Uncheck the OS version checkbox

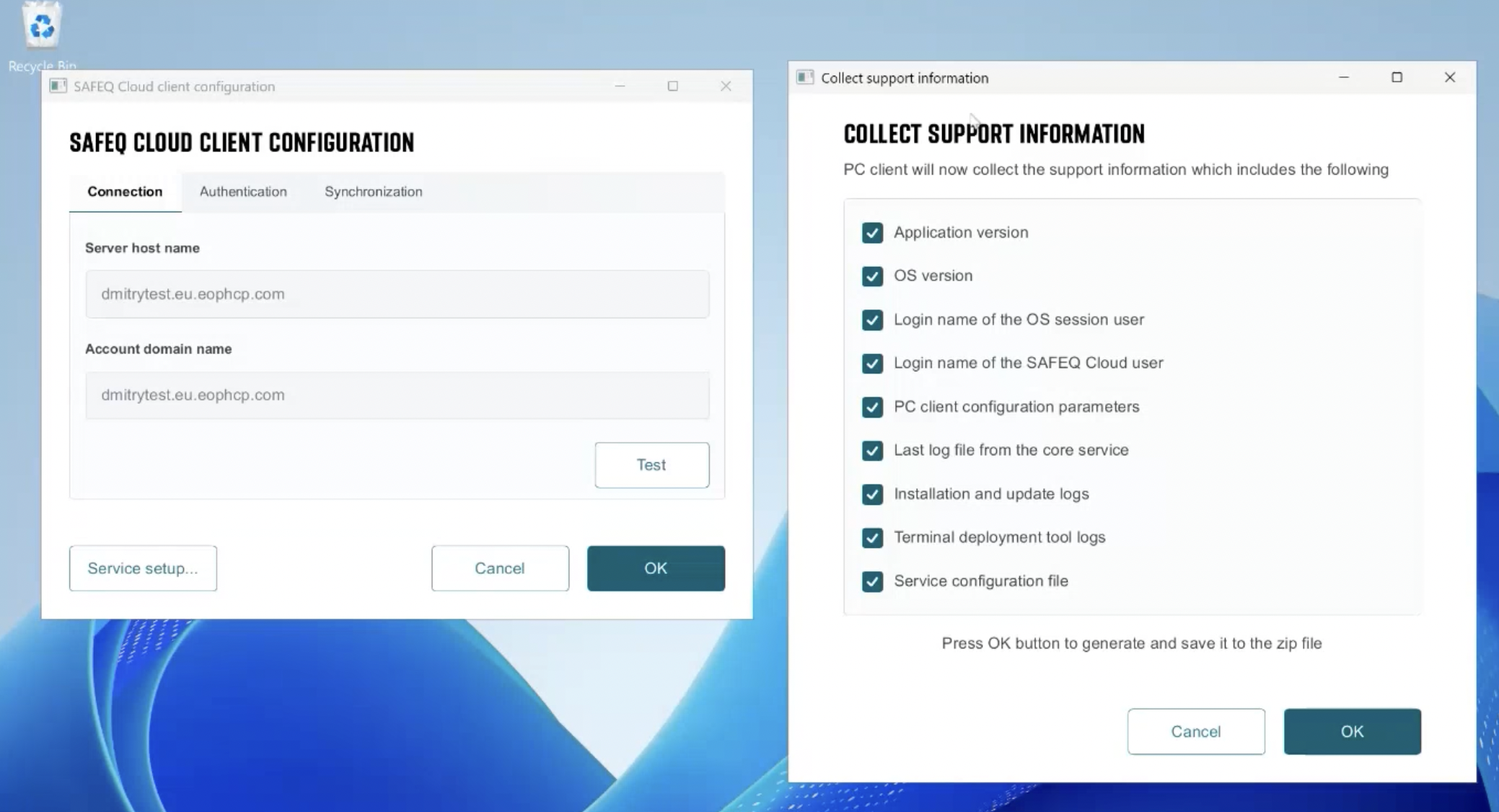pyautogui.click(x=872, y=276)
